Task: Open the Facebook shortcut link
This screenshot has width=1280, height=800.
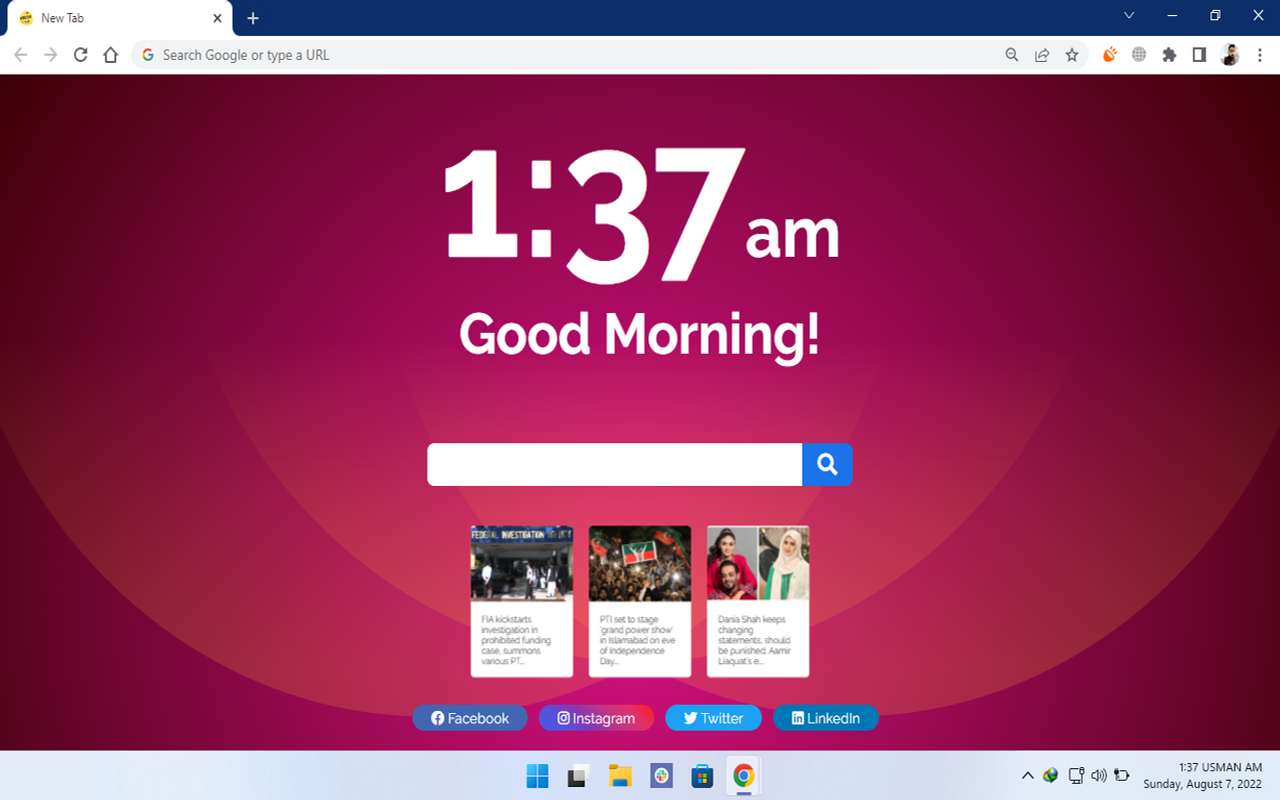Action: click(470, 718)
